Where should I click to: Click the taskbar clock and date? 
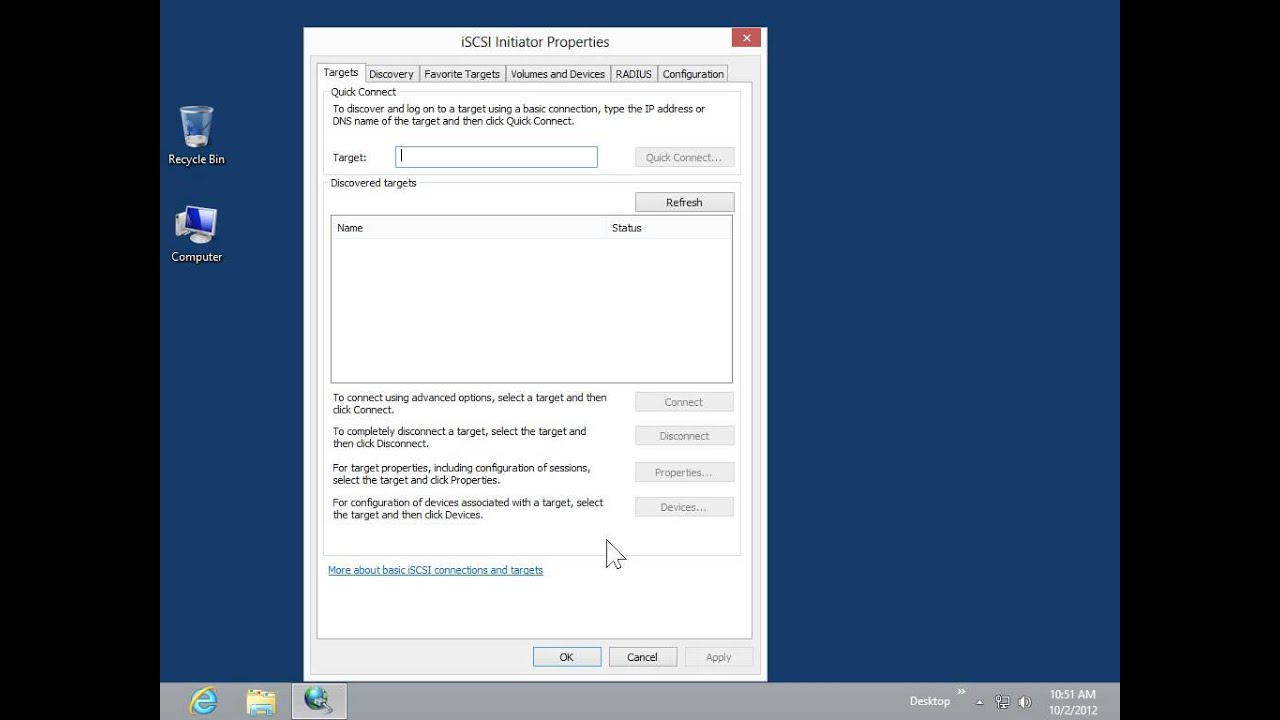(1073, 702)
